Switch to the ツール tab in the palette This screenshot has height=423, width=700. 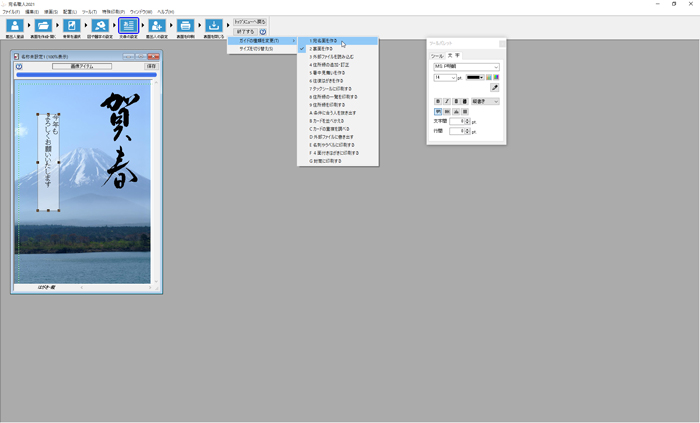(x=437, y=56)
